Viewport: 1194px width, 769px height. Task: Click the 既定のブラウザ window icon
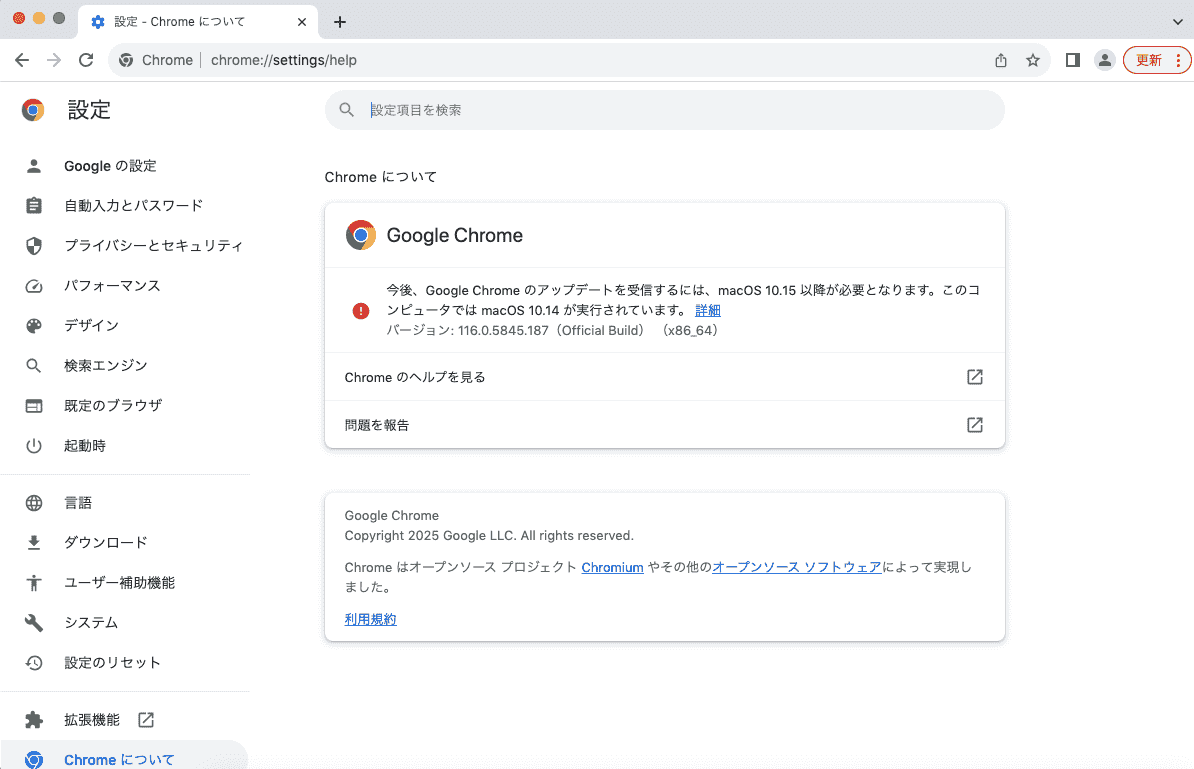coord(34,406)
